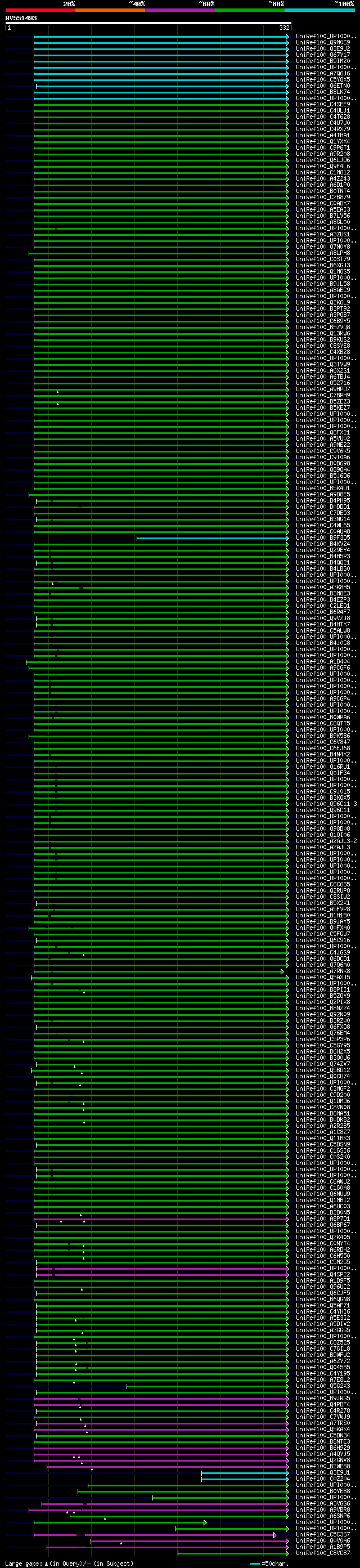Select hit label UniRef100_B5K4D1
360x1568 pixels.
pos(323,488)
